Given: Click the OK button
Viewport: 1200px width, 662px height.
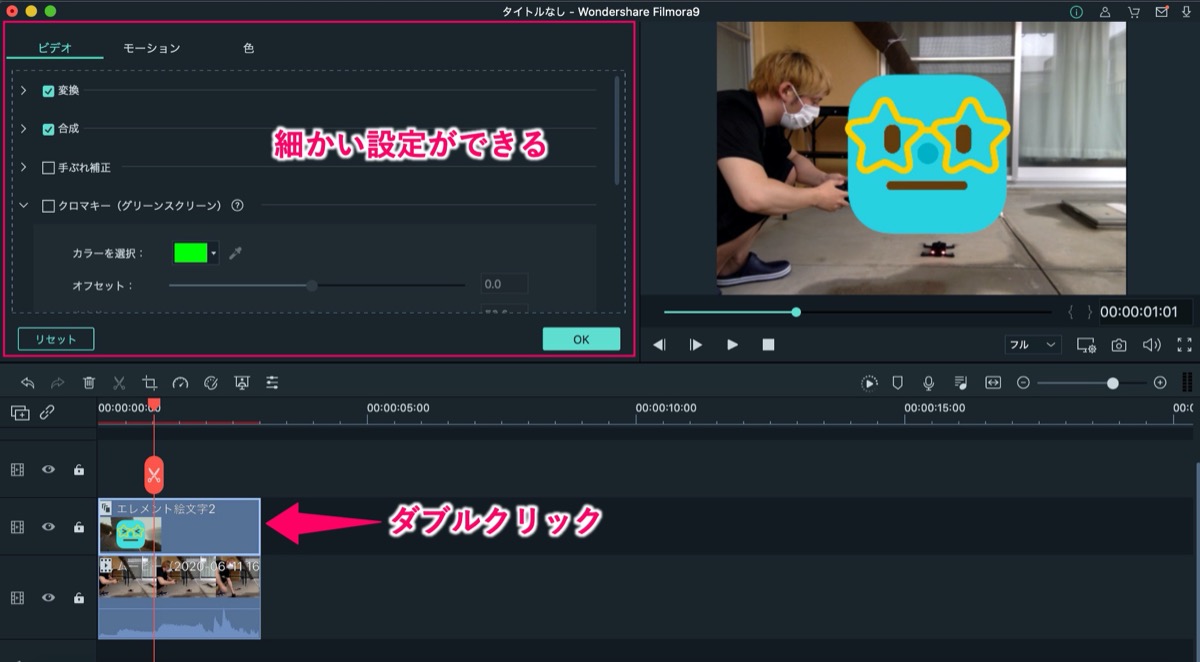Looking at the screenshot, I should (x=581, y=339).
